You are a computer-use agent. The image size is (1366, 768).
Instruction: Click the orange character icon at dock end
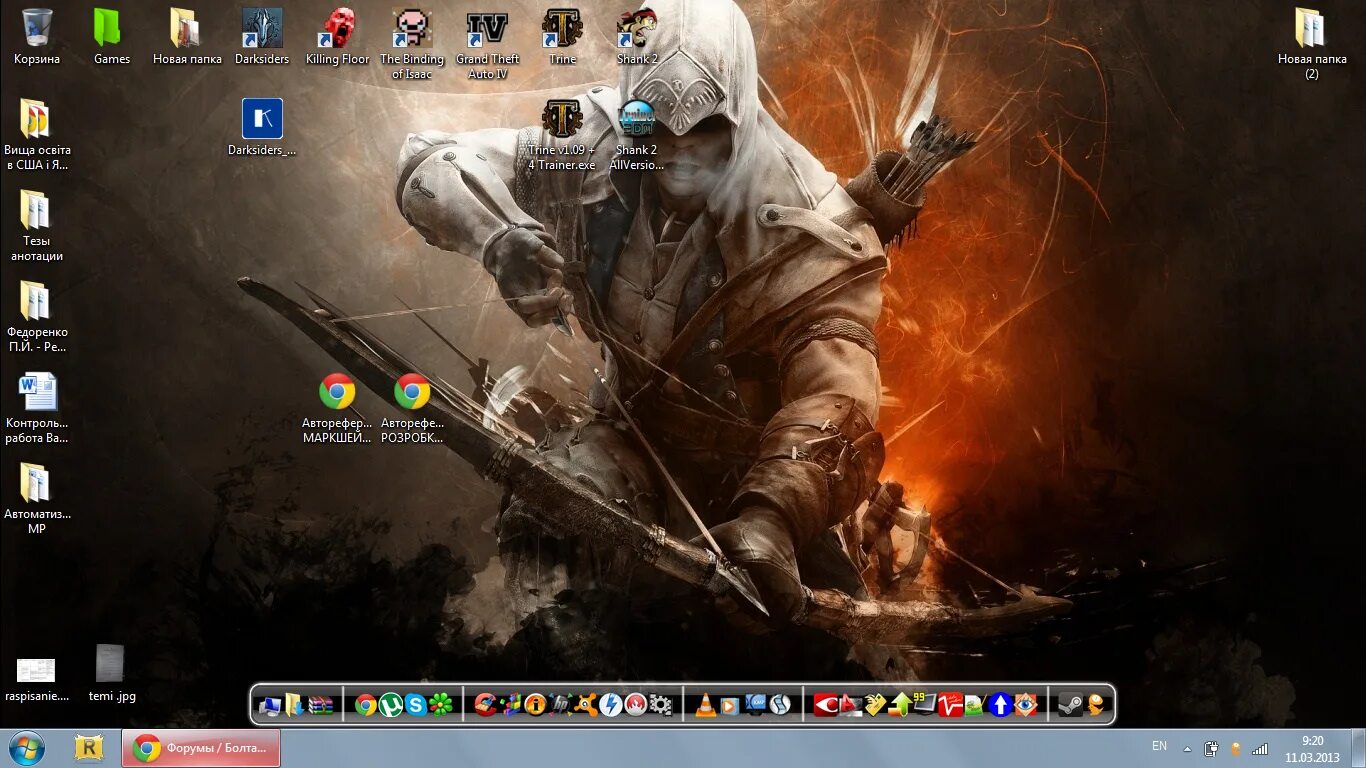1095,705
